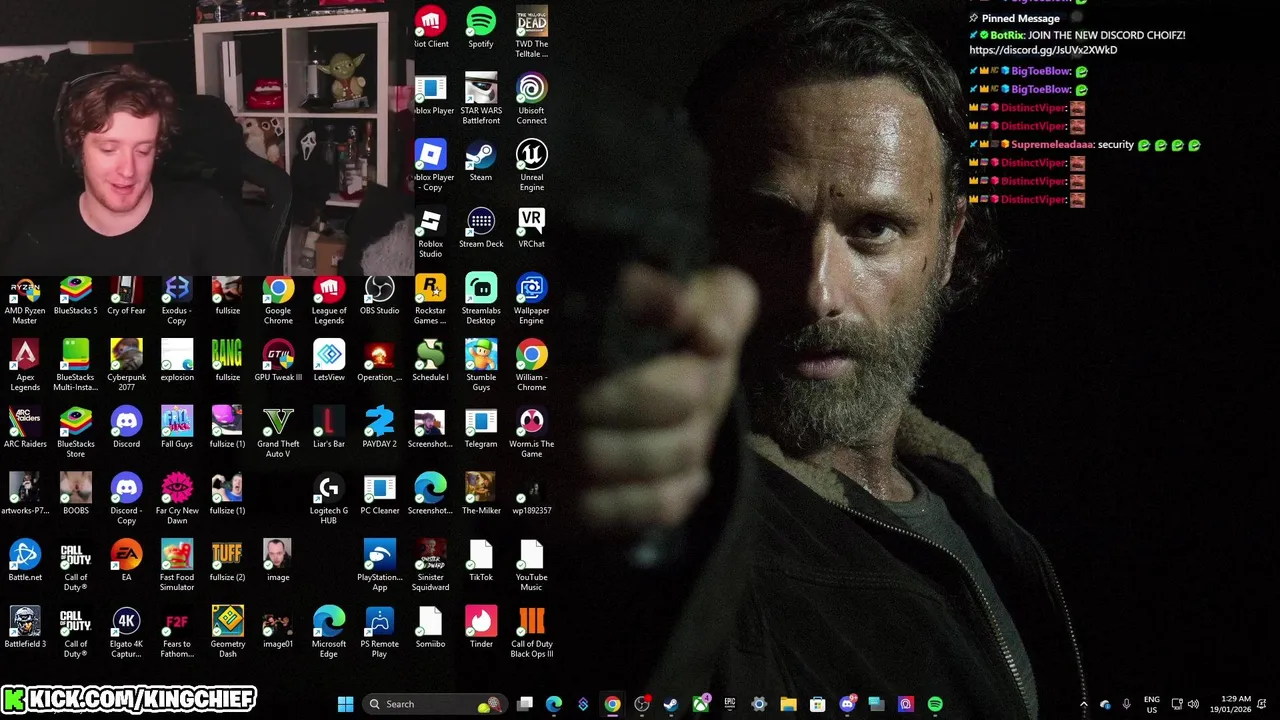Launch Geometry Dash desktop icon
The height and width of the screenshot is (720, 1280).
tap(227, 632)
